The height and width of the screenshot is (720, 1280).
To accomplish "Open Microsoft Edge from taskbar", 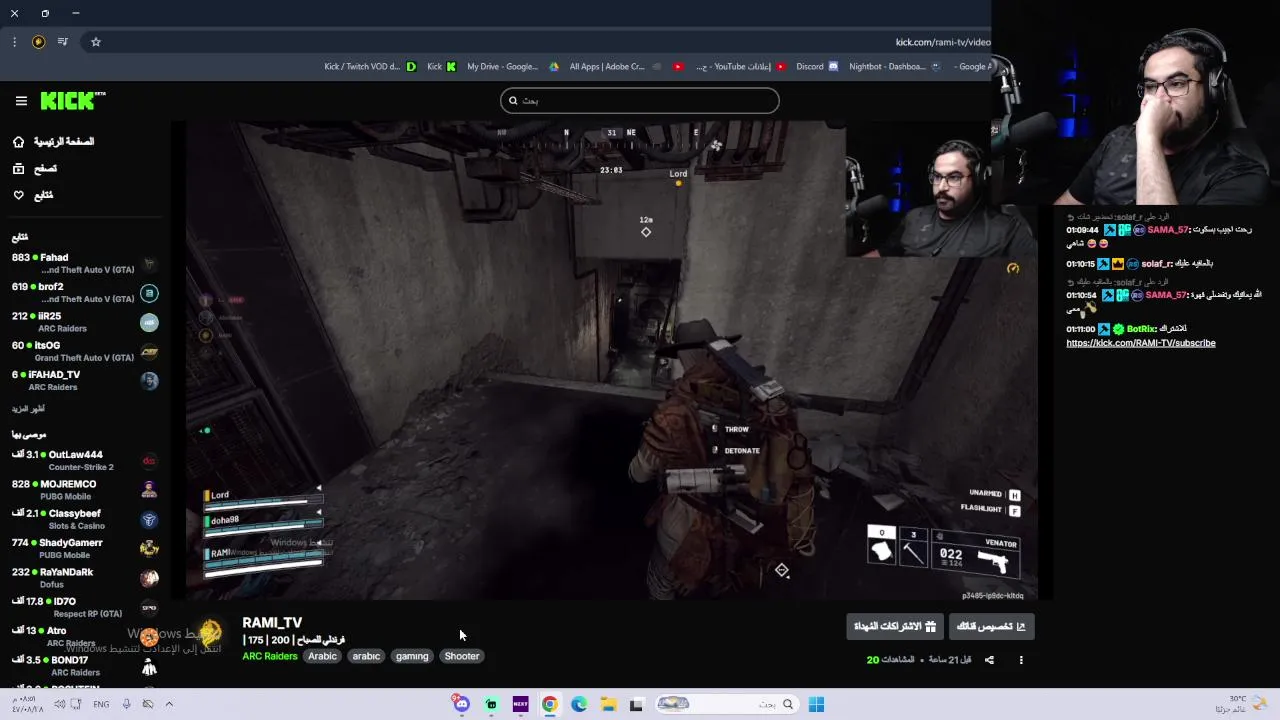I will [579, 704].
